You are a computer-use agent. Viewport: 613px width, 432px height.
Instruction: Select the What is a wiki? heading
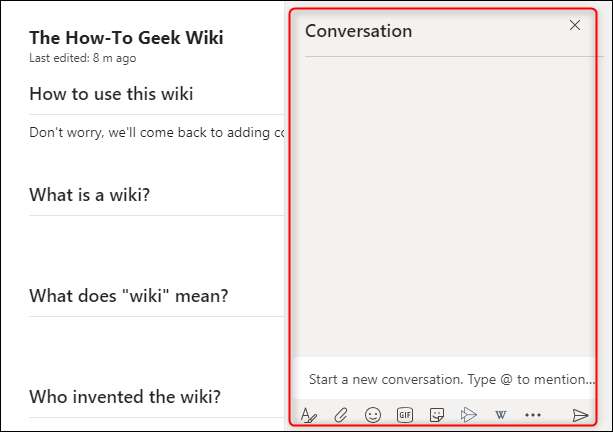click(x=90, y=194)
